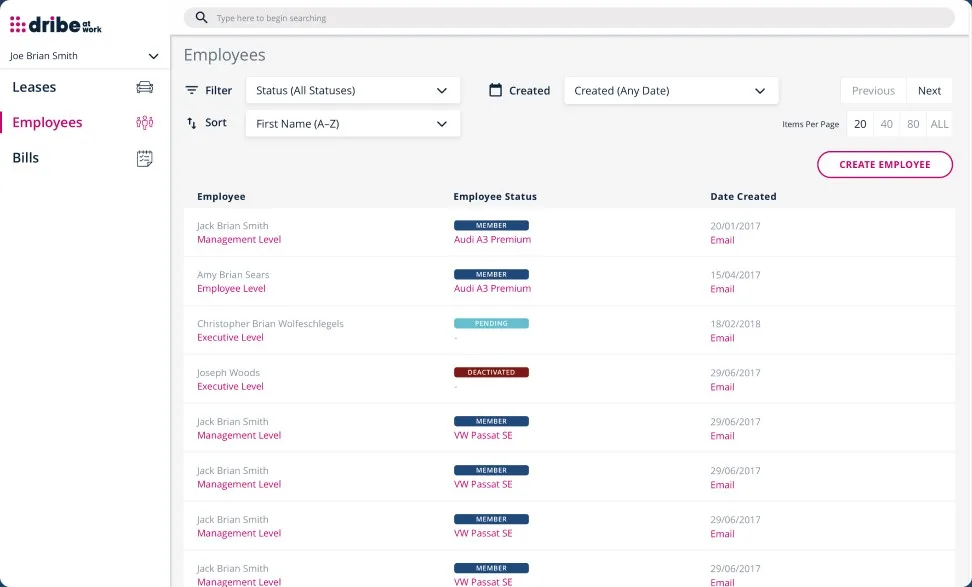
Task: Open the First Name (A–Z) sort dropdown
Action: click(353, 123)
